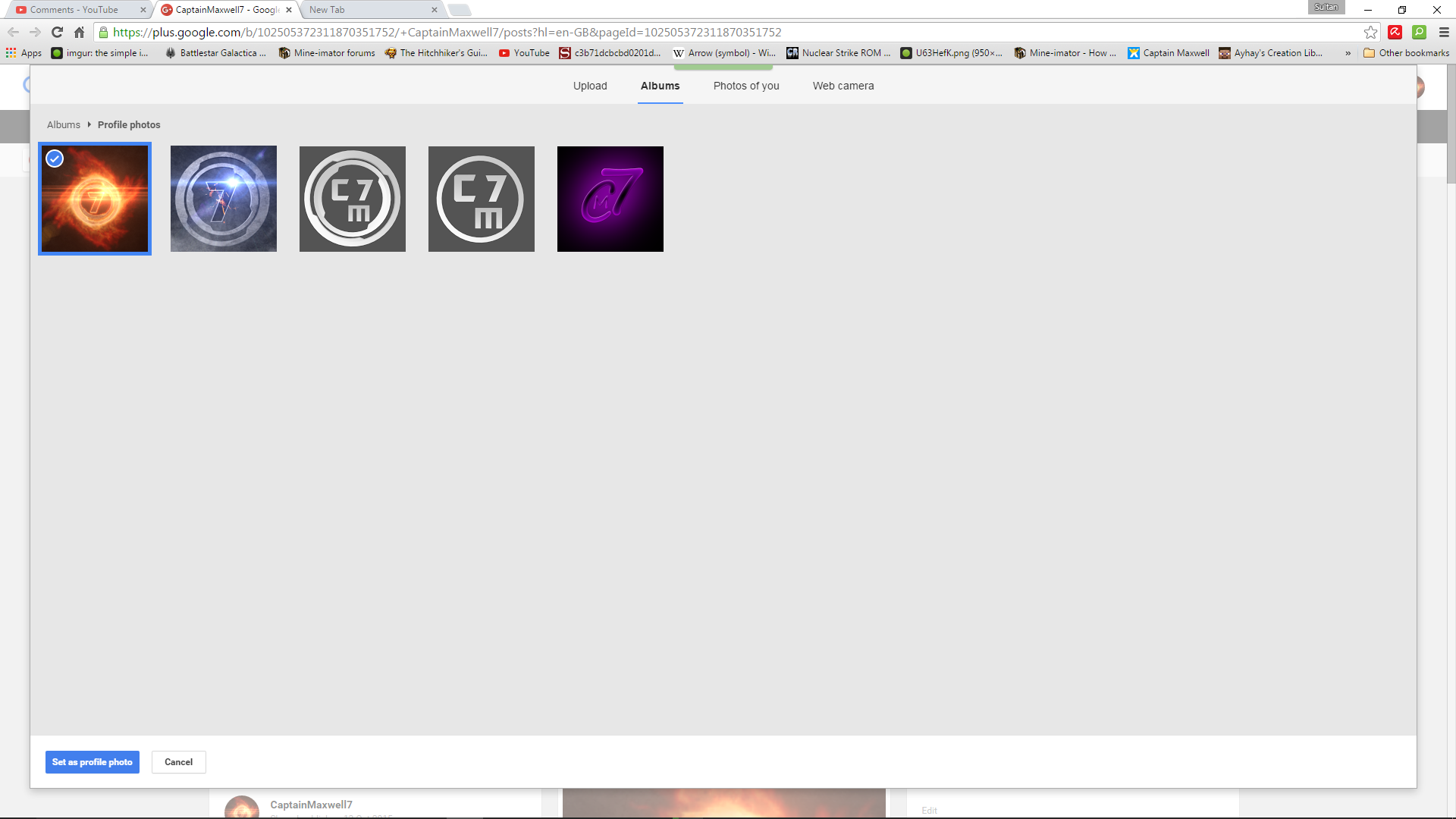Open the Chrome hamburger menu icon
This screenshot has height=819, width=1456.
tap(1444, 32)
